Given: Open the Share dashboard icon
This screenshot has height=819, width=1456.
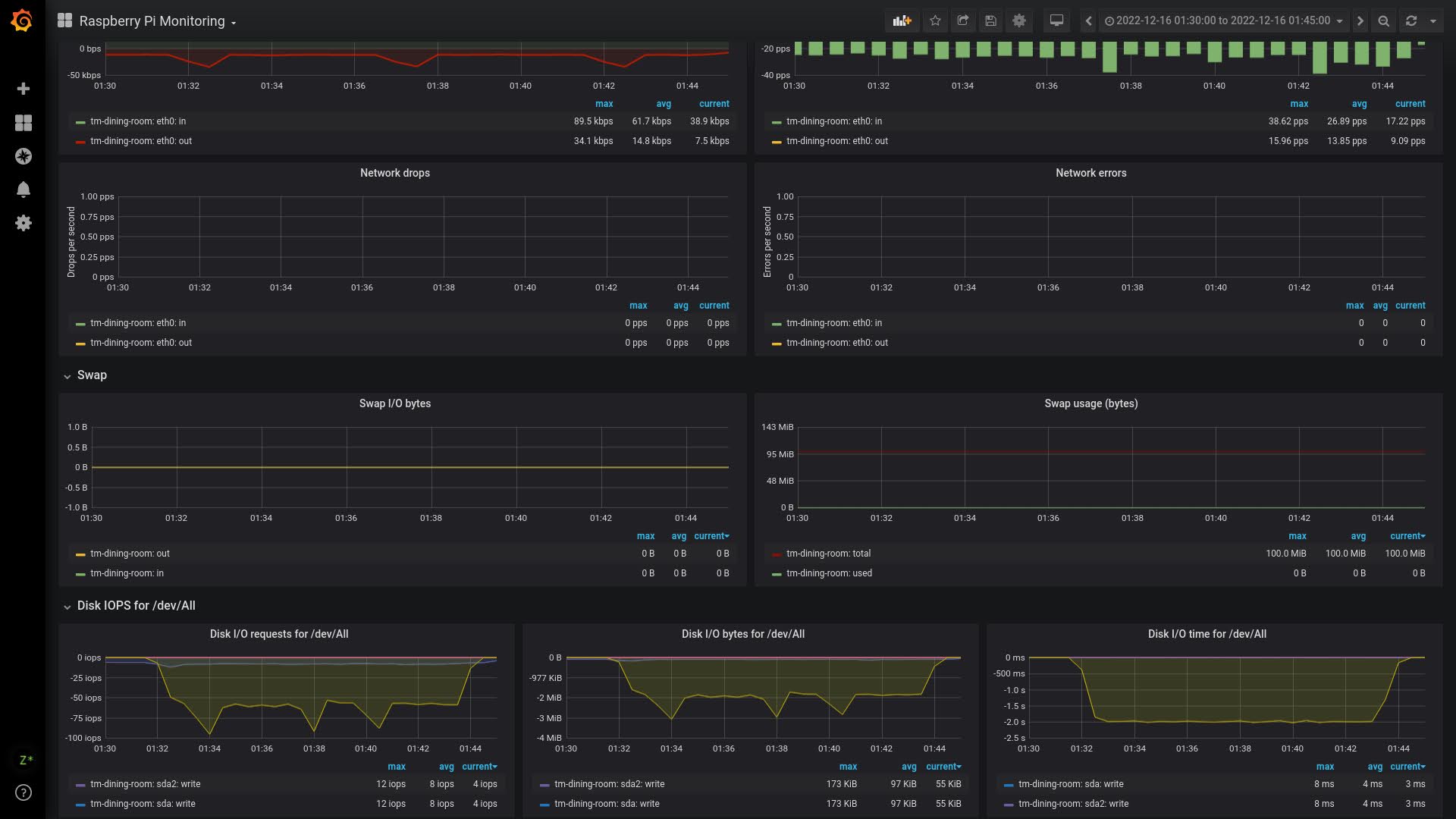Looking at the screenshot, I should 963,21.
